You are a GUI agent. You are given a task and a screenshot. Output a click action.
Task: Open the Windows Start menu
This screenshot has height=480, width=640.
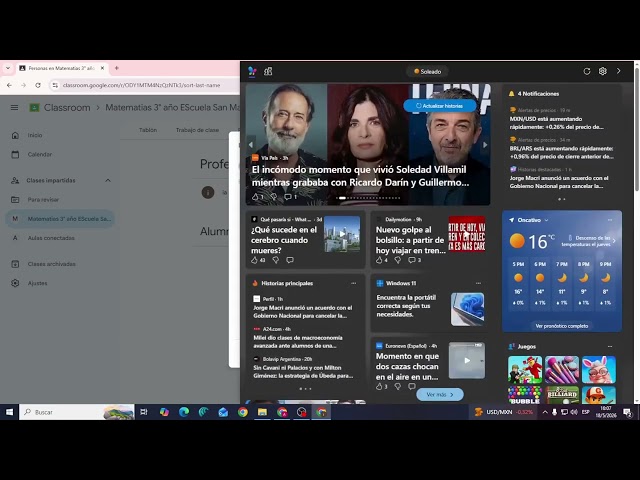pyautogui.click(x=9, y=412)
